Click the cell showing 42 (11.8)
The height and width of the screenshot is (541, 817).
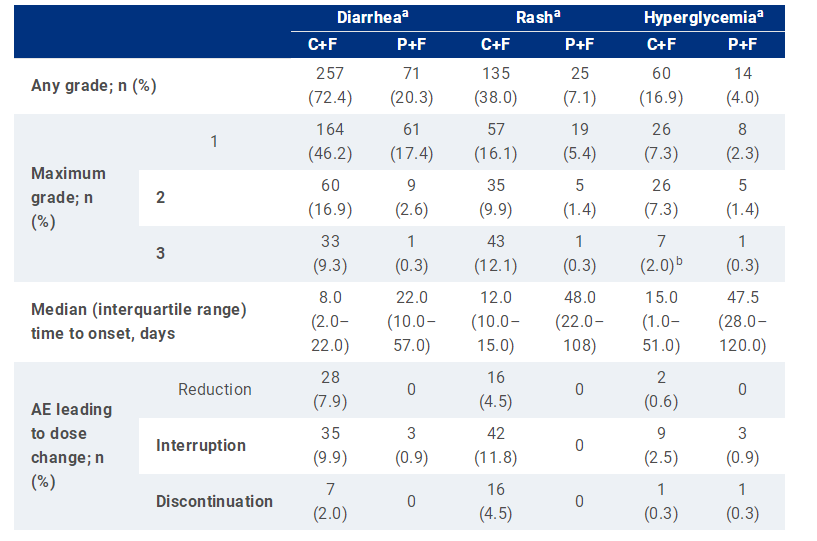(496, 445)
